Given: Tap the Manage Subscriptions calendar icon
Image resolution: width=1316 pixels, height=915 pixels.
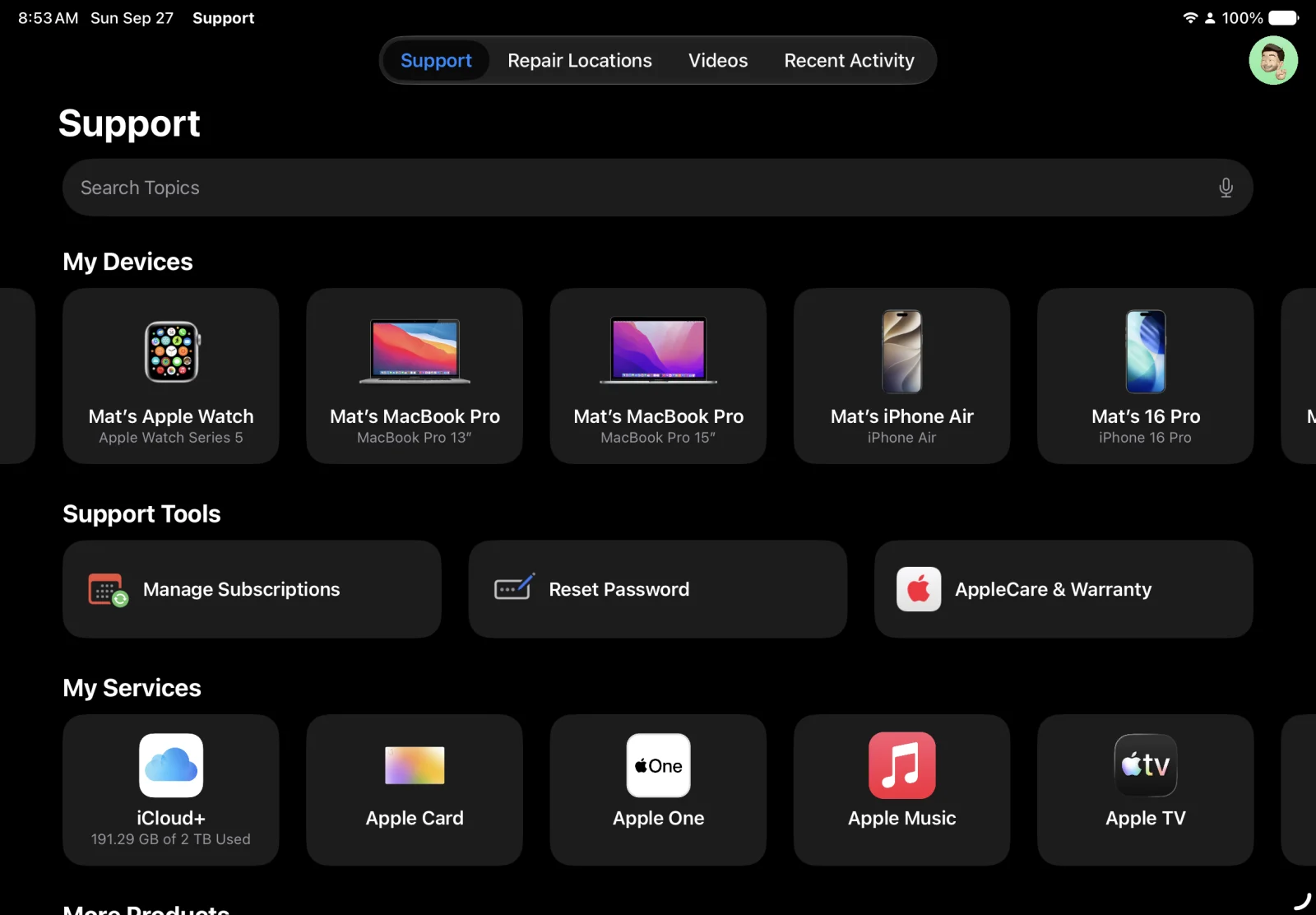Looking at the screenshot, I should click(x=108, y=589).
